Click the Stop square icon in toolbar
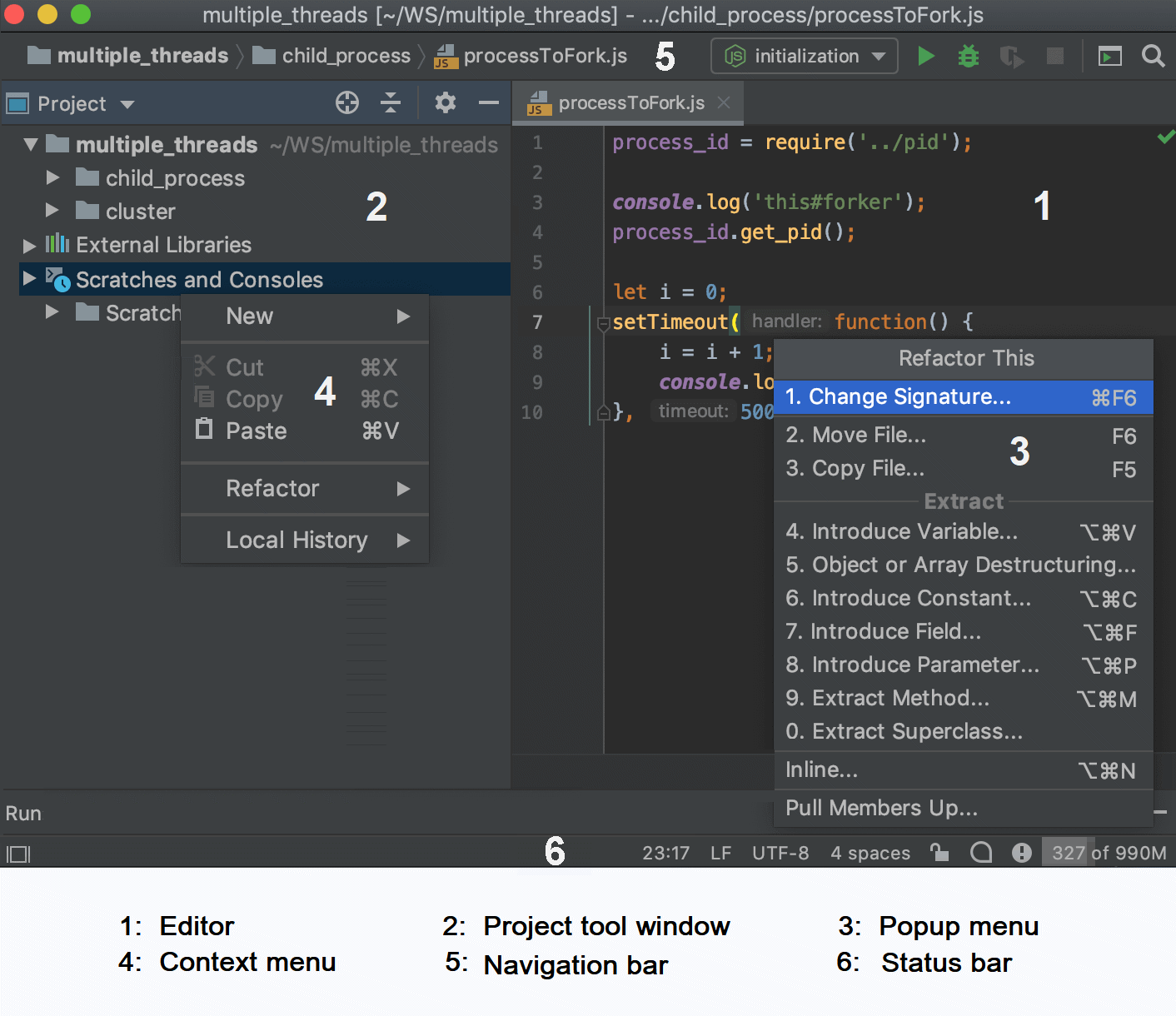 pos(1054,56)
